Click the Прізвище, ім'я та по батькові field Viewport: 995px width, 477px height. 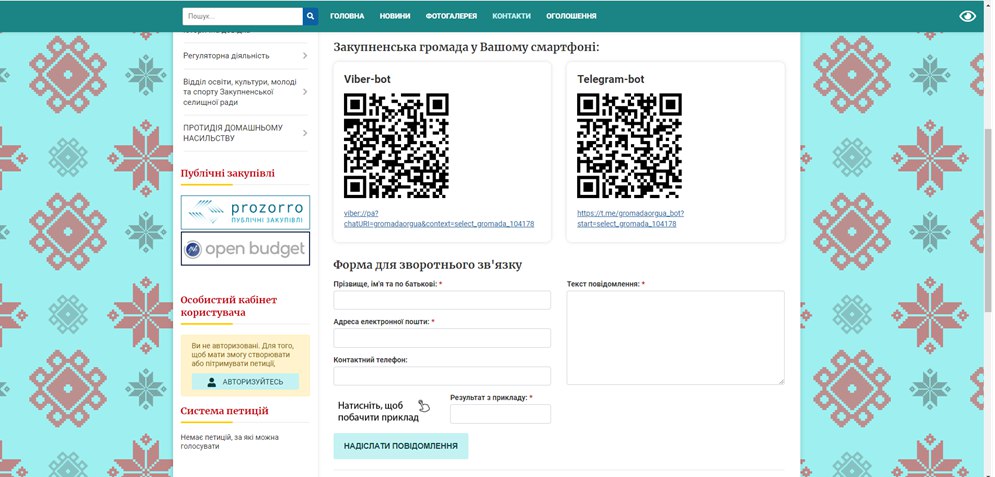pos(442,300)
